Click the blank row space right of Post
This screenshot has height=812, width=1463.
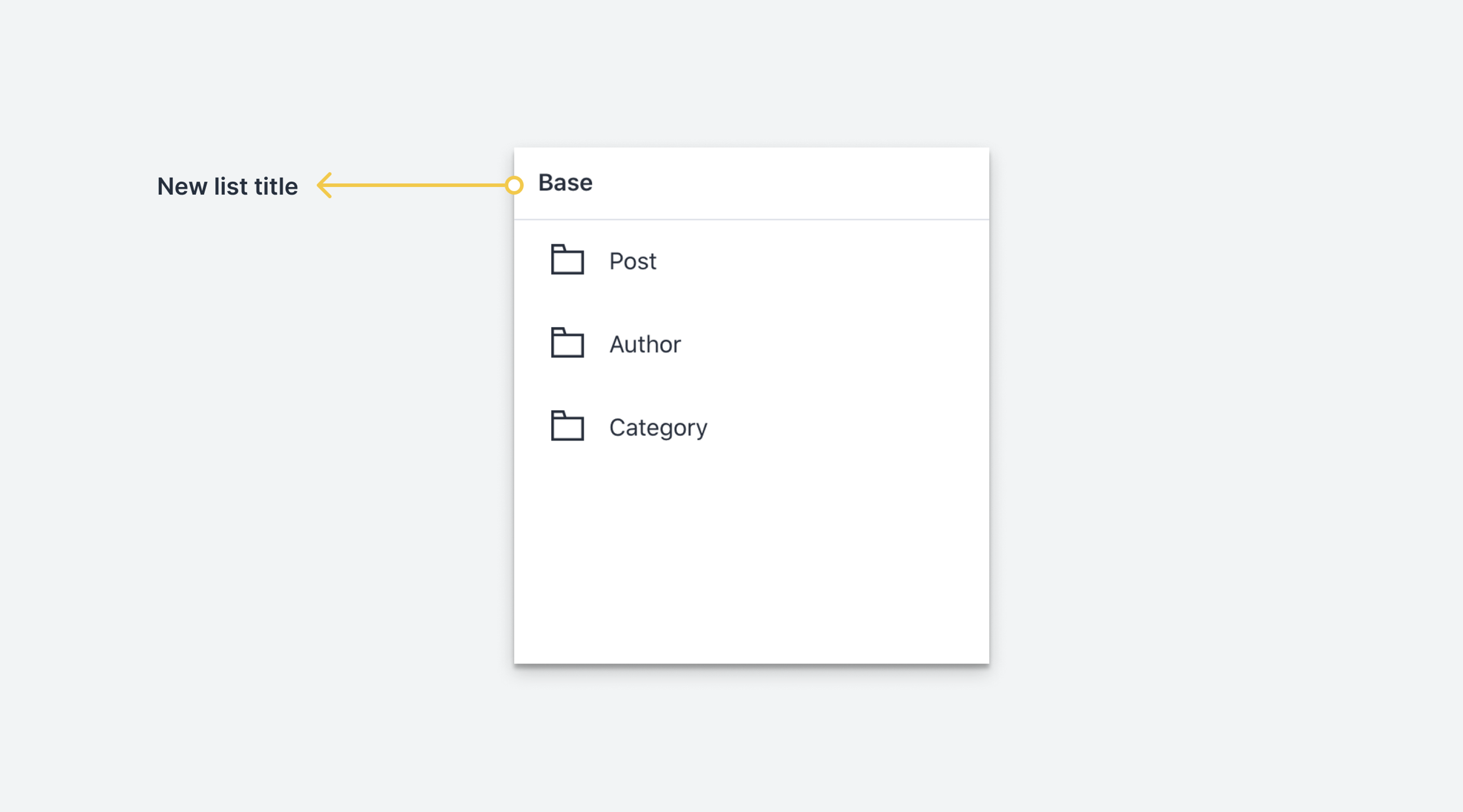pos(823,261)
